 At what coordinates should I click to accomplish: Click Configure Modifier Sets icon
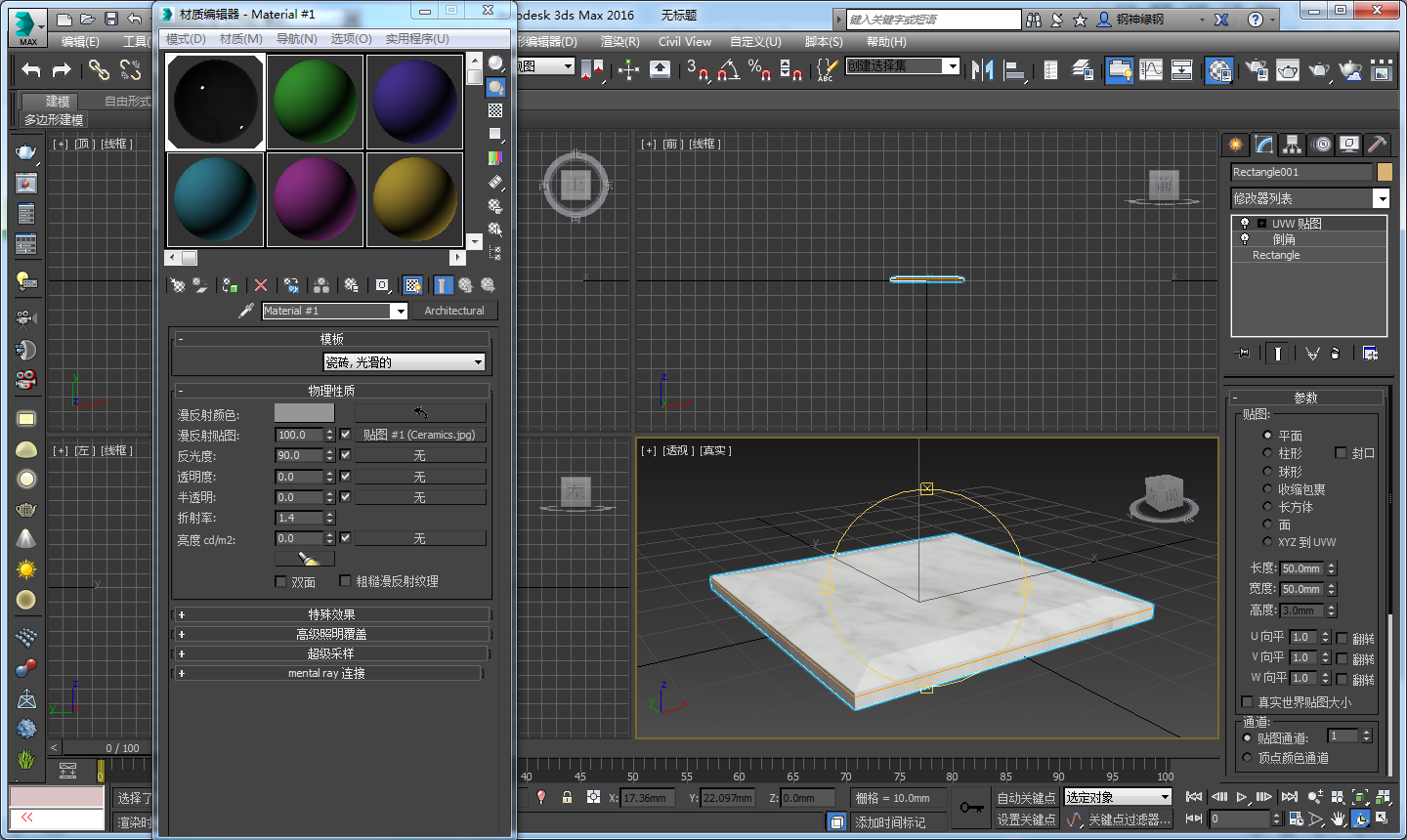tap(1370, 354)
